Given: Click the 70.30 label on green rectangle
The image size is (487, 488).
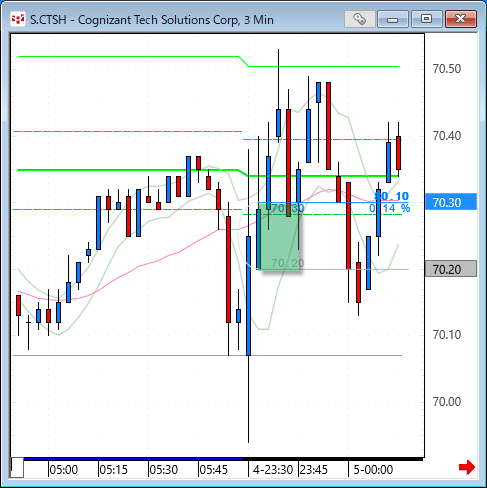Looking at the screenshot, I should click(x=288, y=209).
